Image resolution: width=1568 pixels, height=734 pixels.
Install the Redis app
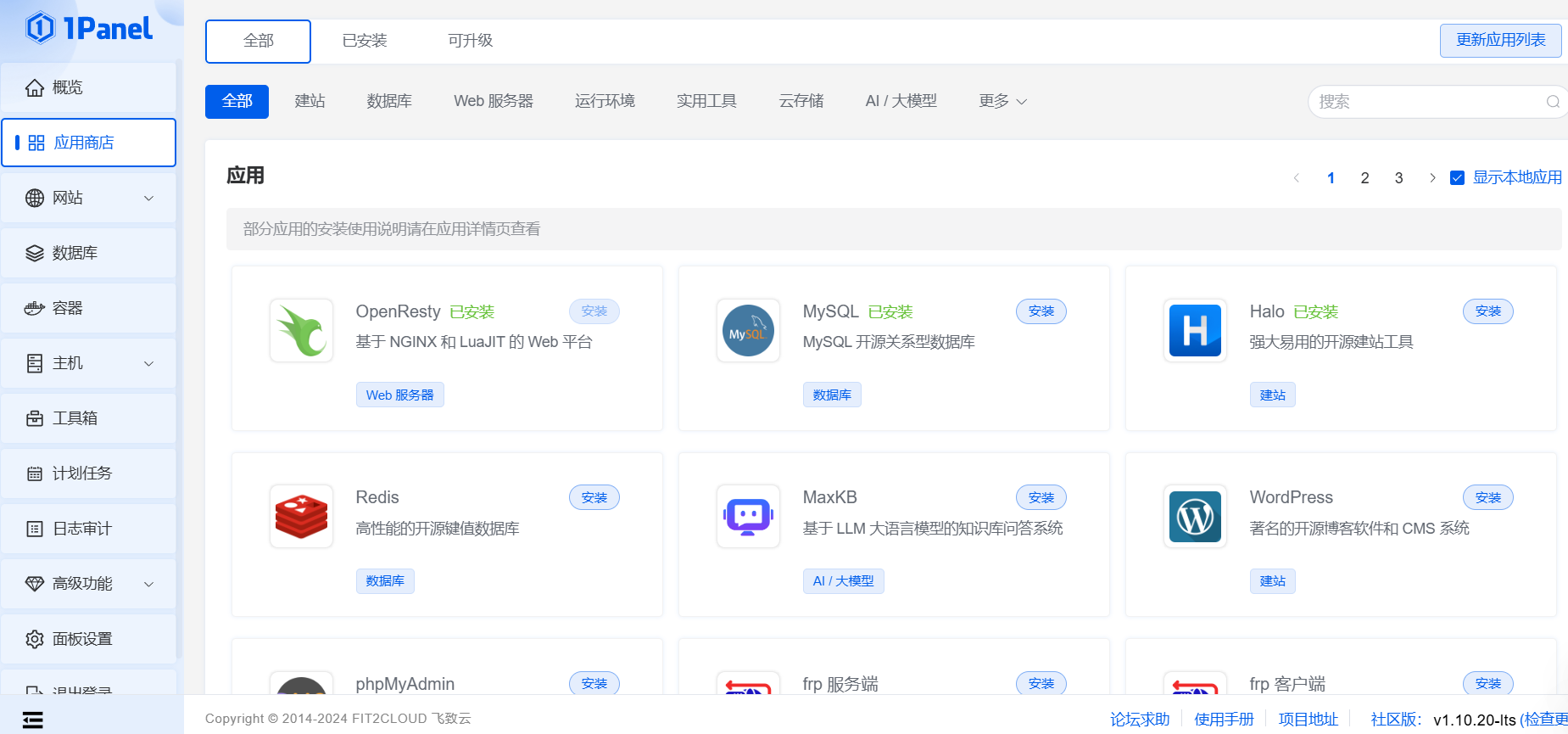click(594, 497)
